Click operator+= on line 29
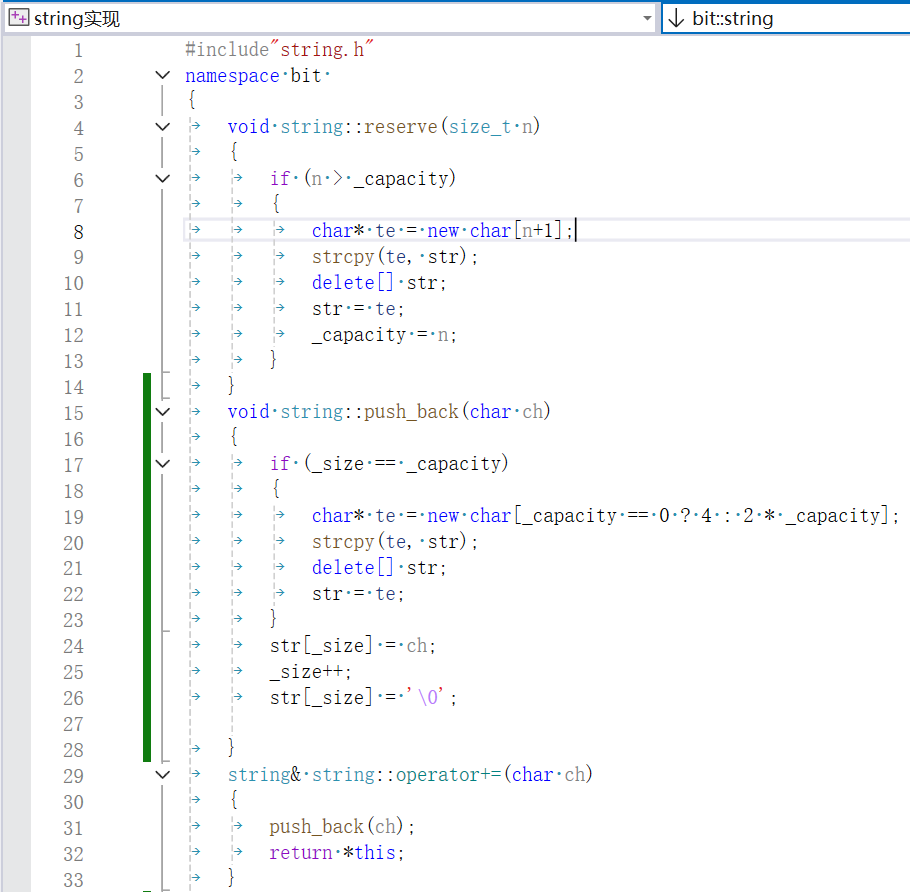The image size is (910, 892). (x=449, y=774)
